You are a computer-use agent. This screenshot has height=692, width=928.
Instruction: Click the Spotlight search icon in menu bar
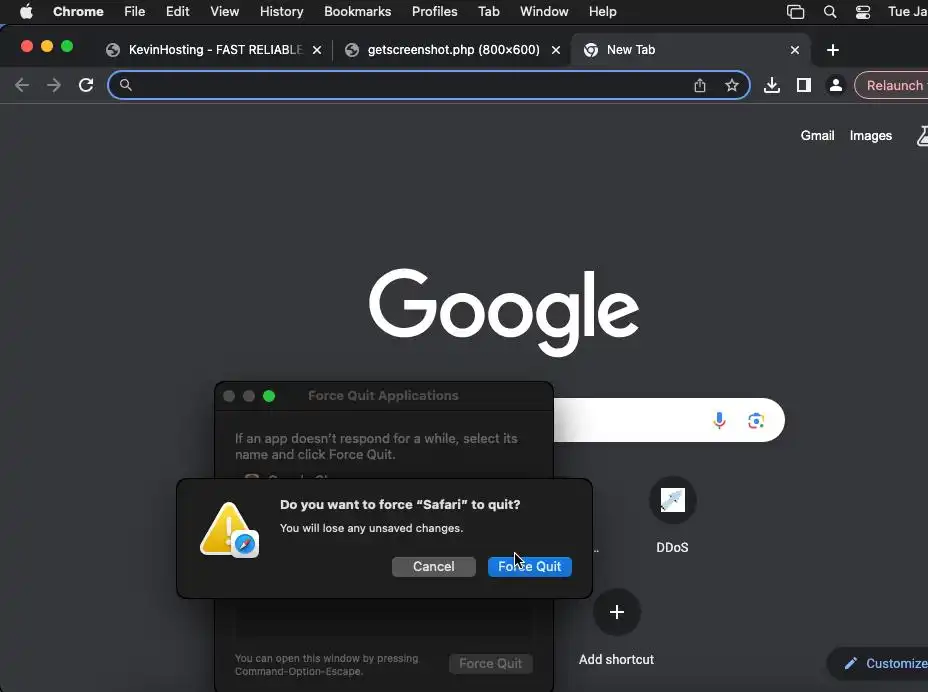coord(830,12)
